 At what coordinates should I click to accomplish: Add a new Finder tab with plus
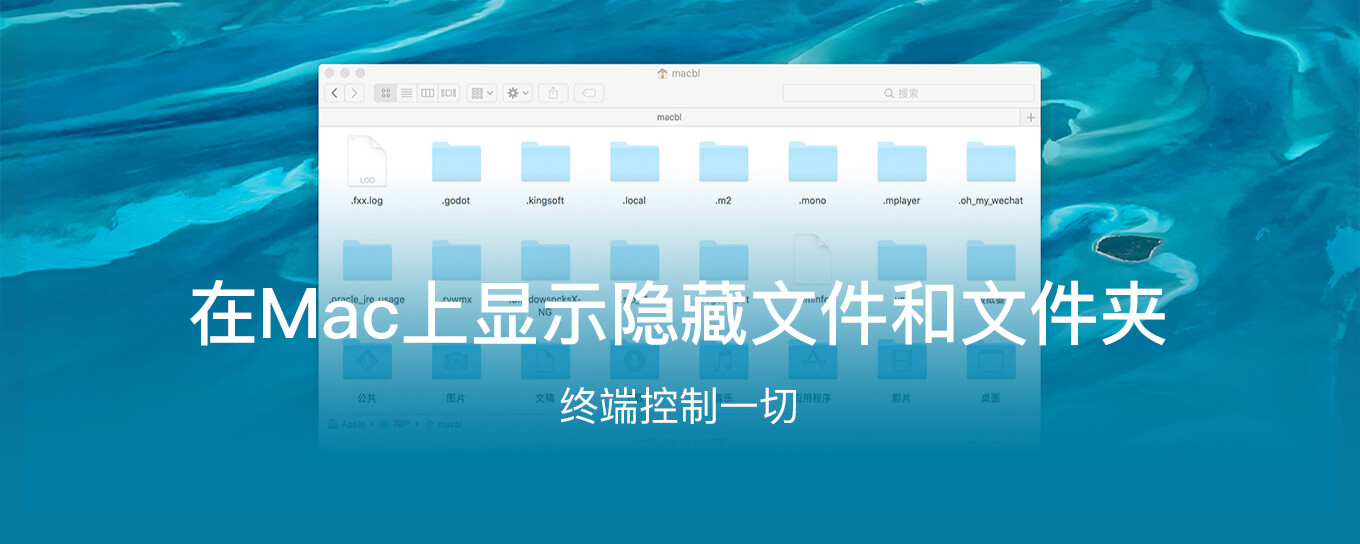1030,117
